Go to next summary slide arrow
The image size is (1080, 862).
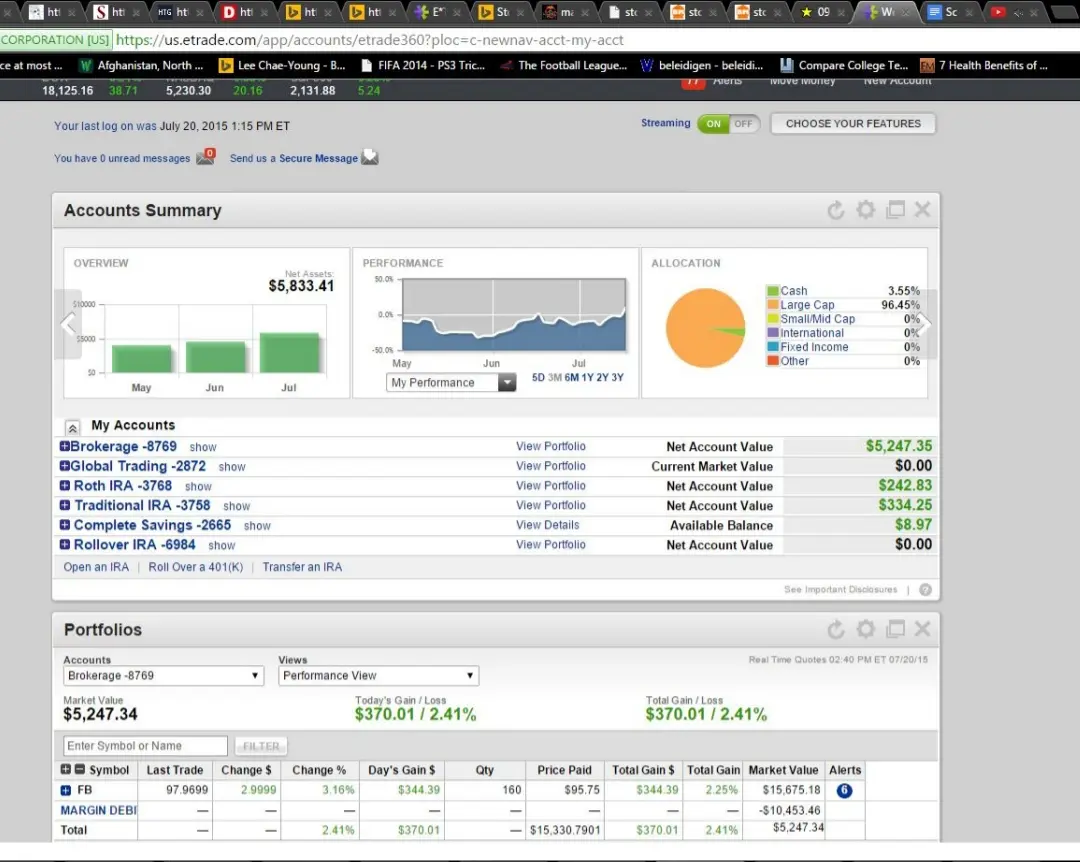926,324
